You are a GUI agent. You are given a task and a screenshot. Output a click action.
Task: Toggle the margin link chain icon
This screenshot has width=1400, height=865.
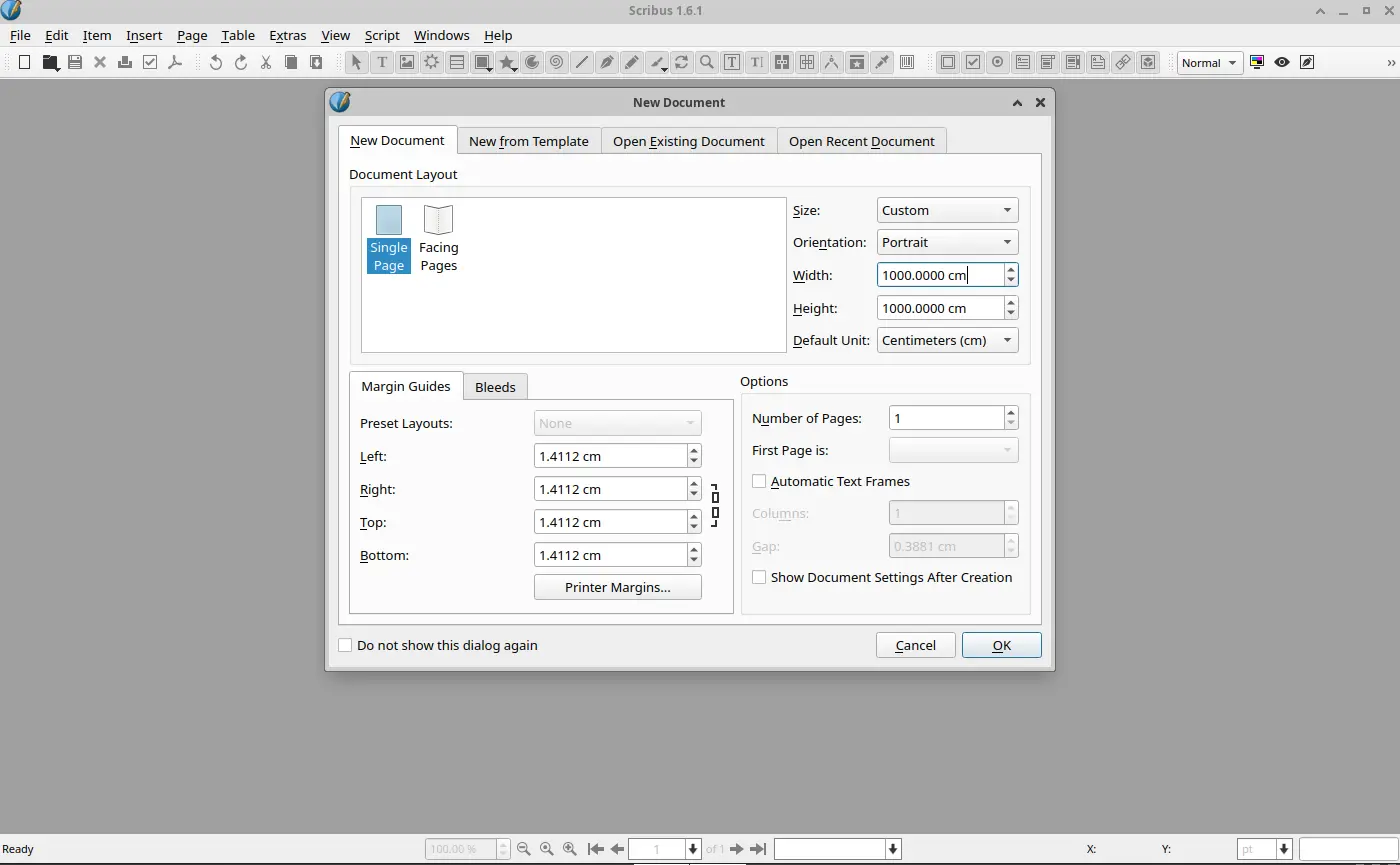click(715, 506)
